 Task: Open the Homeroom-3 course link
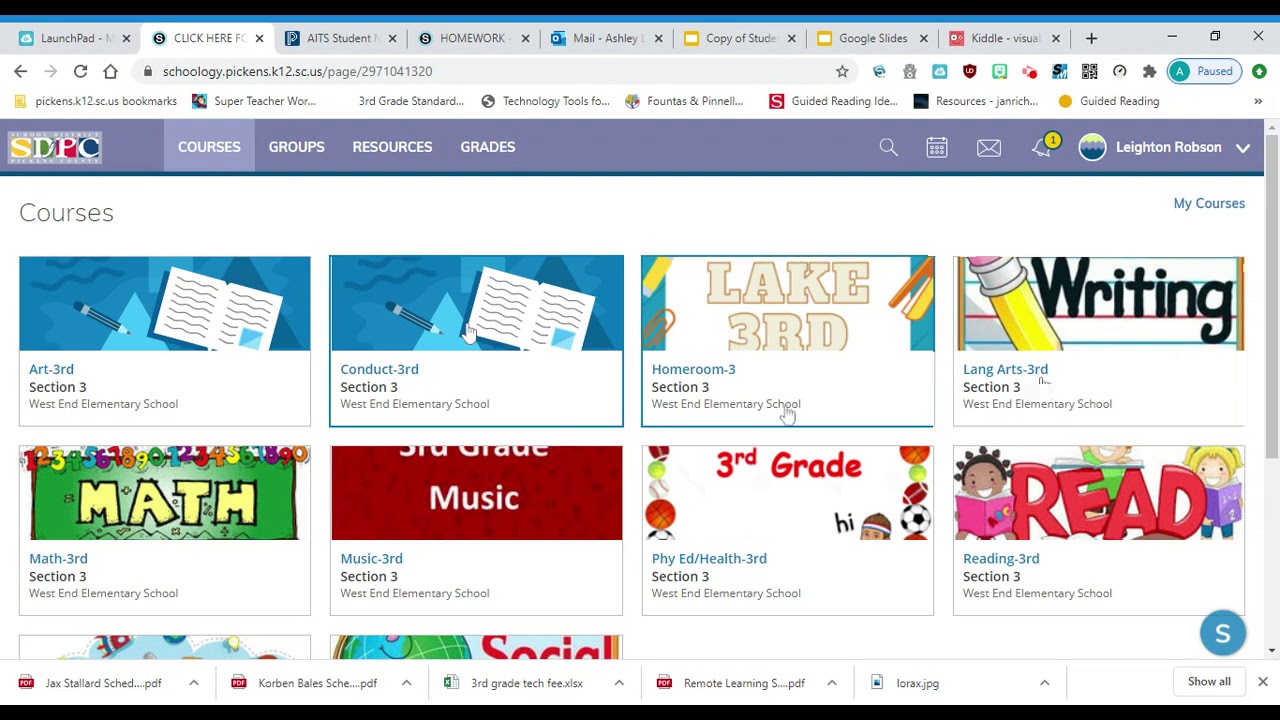[693, 369]
